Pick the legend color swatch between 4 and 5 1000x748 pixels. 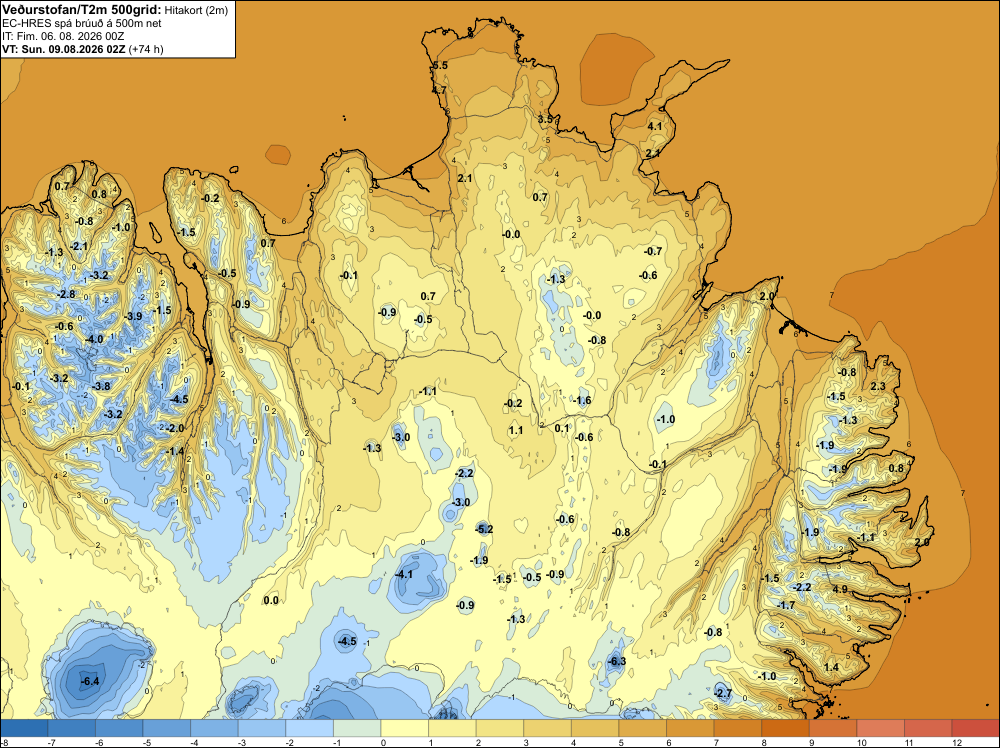(596, 728)
